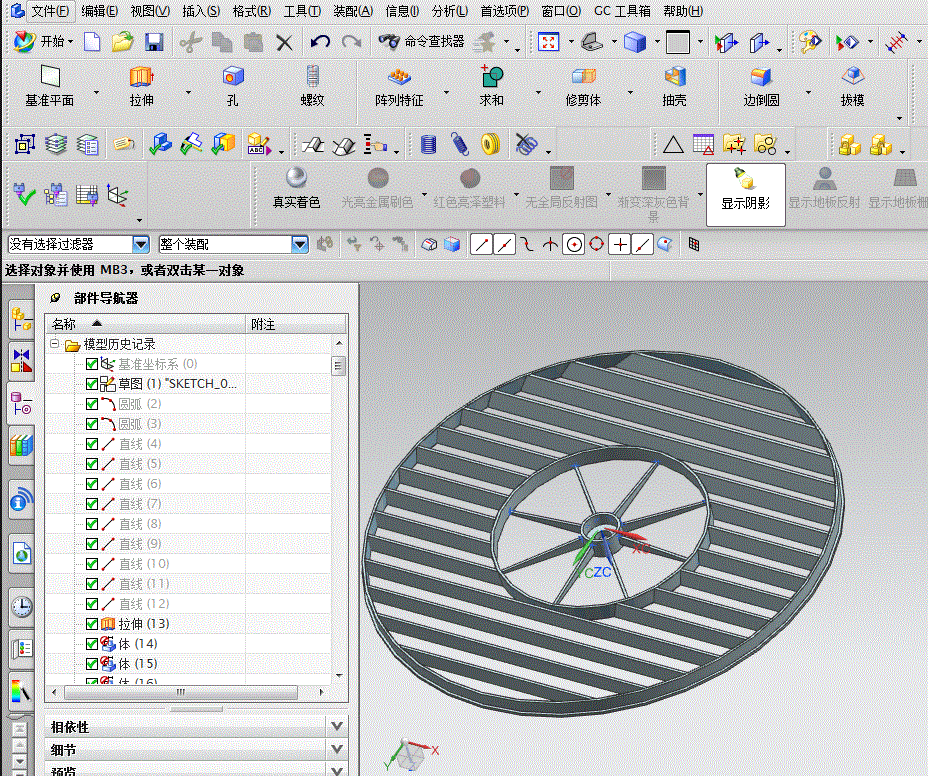Open the 视图(V) menu
The width and height of the screenshot is (928, 776).
coord(150,11)
